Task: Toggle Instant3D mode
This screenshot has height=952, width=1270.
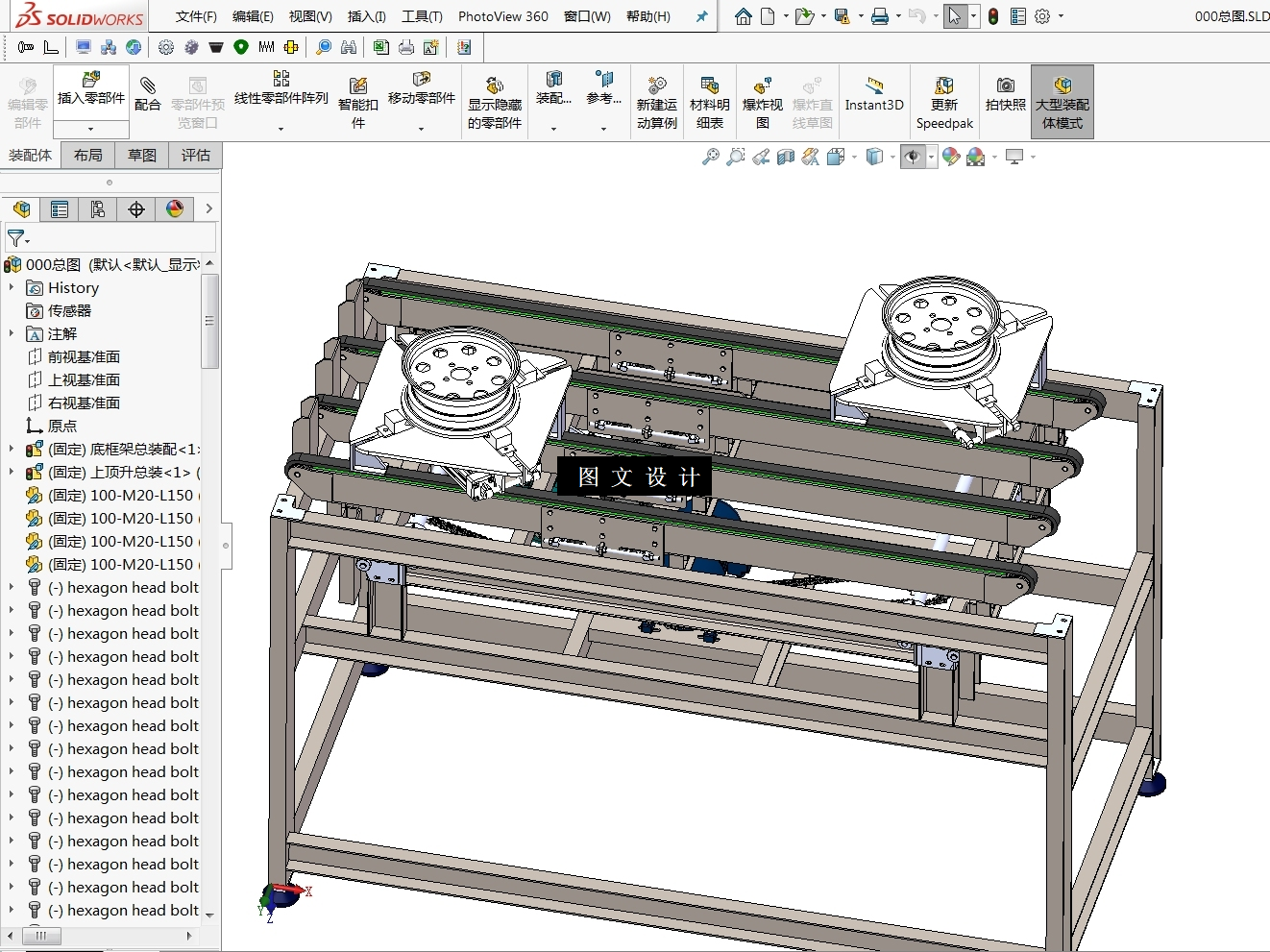Action: pos(874,94)
